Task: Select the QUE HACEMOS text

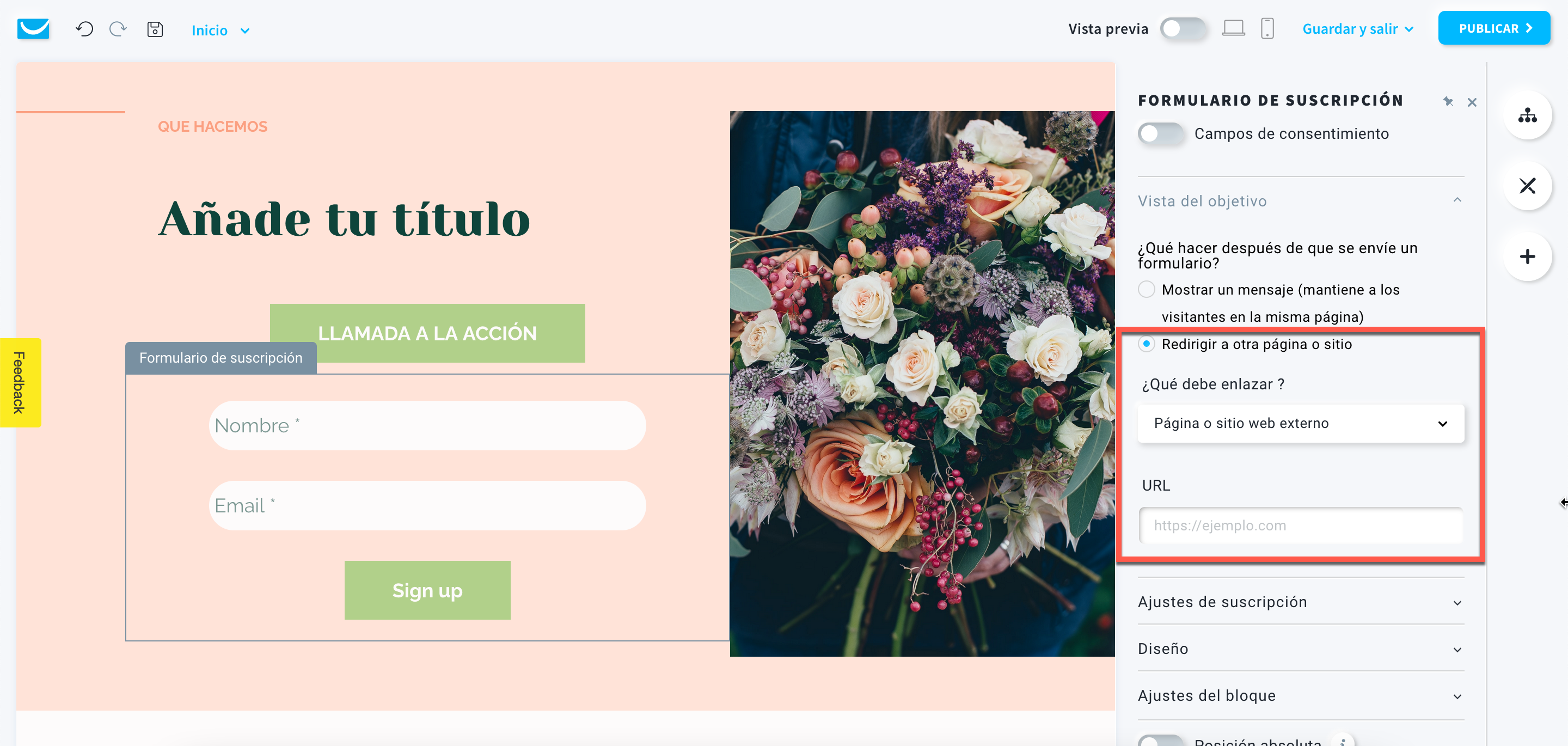Action: pos(212,126)
